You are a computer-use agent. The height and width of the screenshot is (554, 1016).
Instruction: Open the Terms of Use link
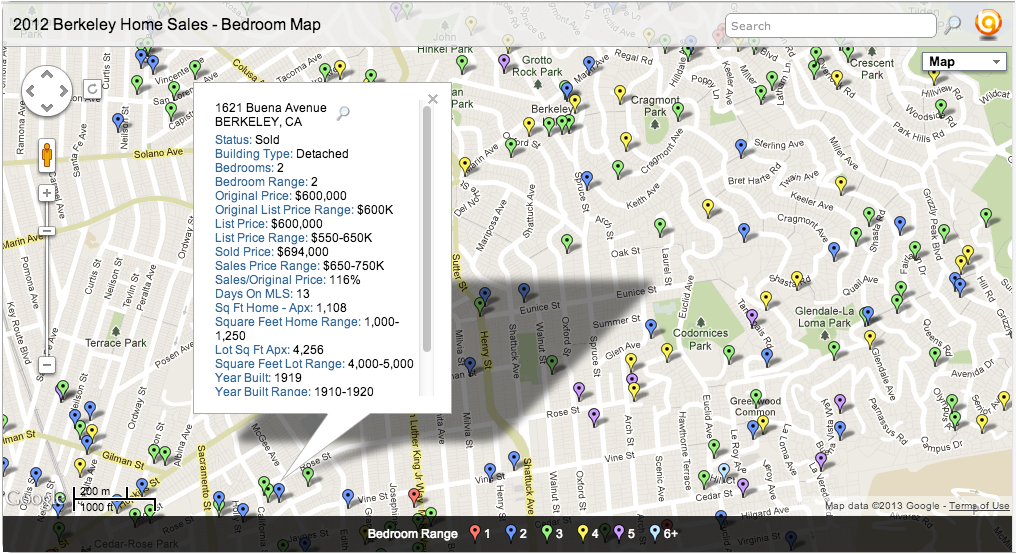[979, 505]
